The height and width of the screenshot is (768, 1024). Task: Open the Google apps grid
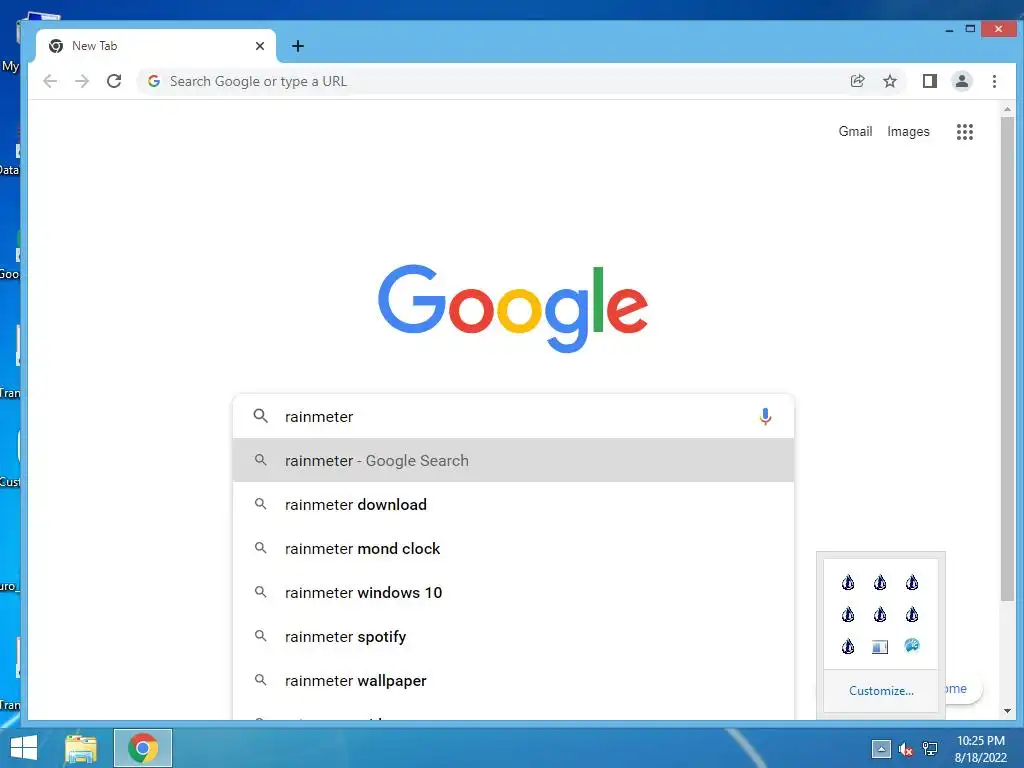(x=965, y=132)
